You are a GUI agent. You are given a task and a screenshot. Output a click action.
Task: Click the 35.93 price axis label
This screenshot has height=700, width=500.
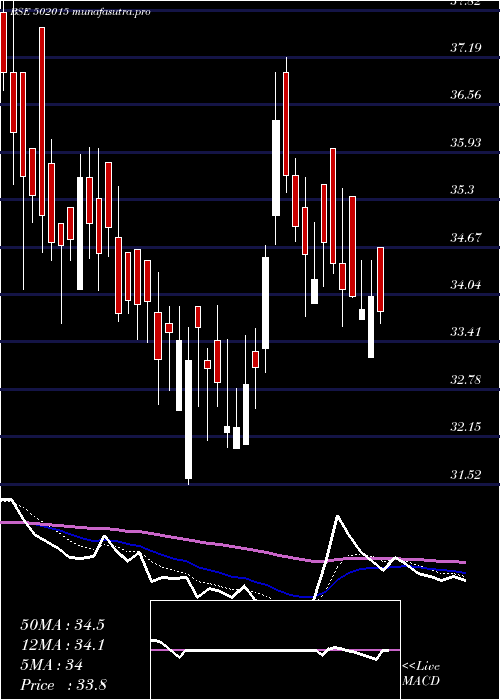point(466,142)
